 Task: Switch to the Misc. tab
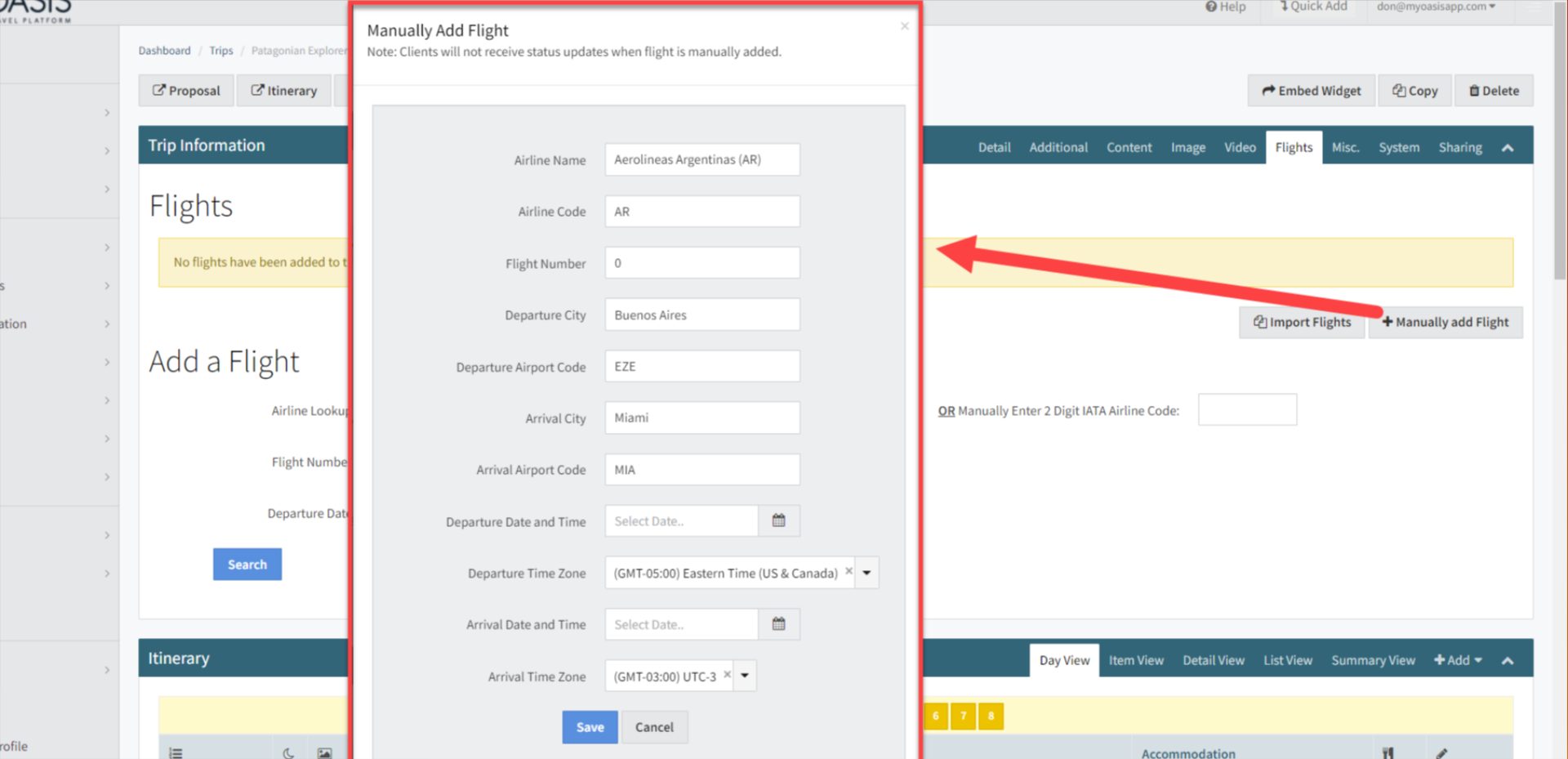click(1345, 147)
